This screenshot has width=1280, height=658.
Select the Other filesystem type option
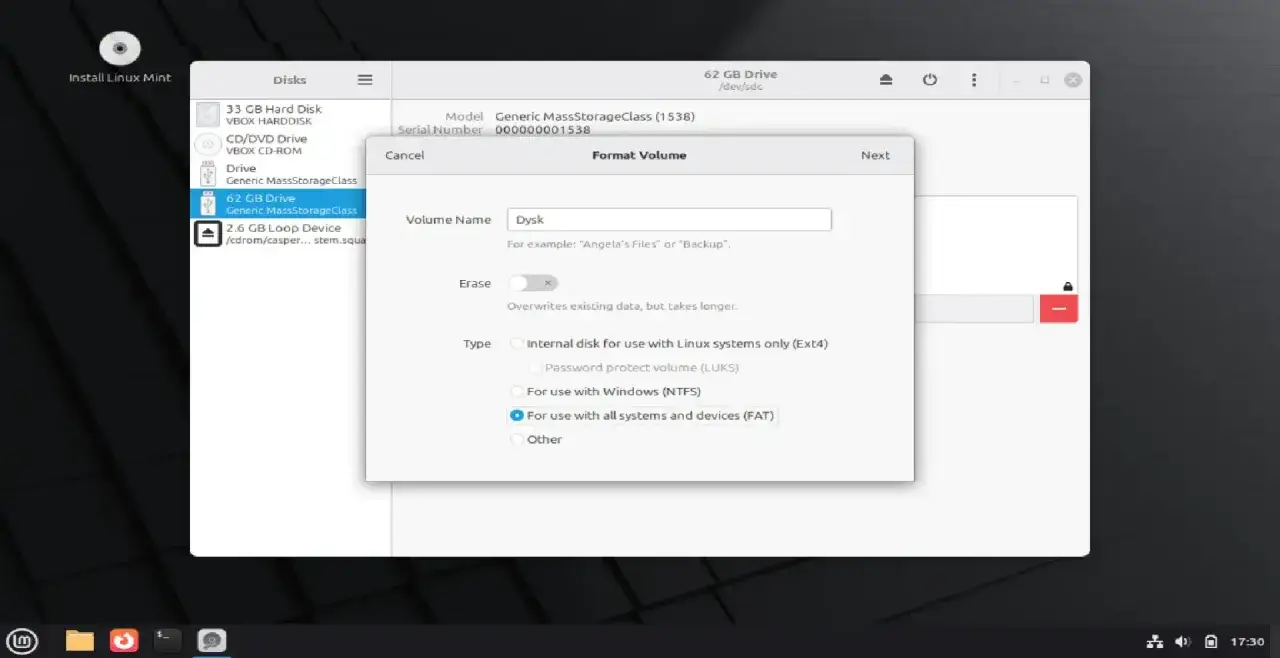517,439
